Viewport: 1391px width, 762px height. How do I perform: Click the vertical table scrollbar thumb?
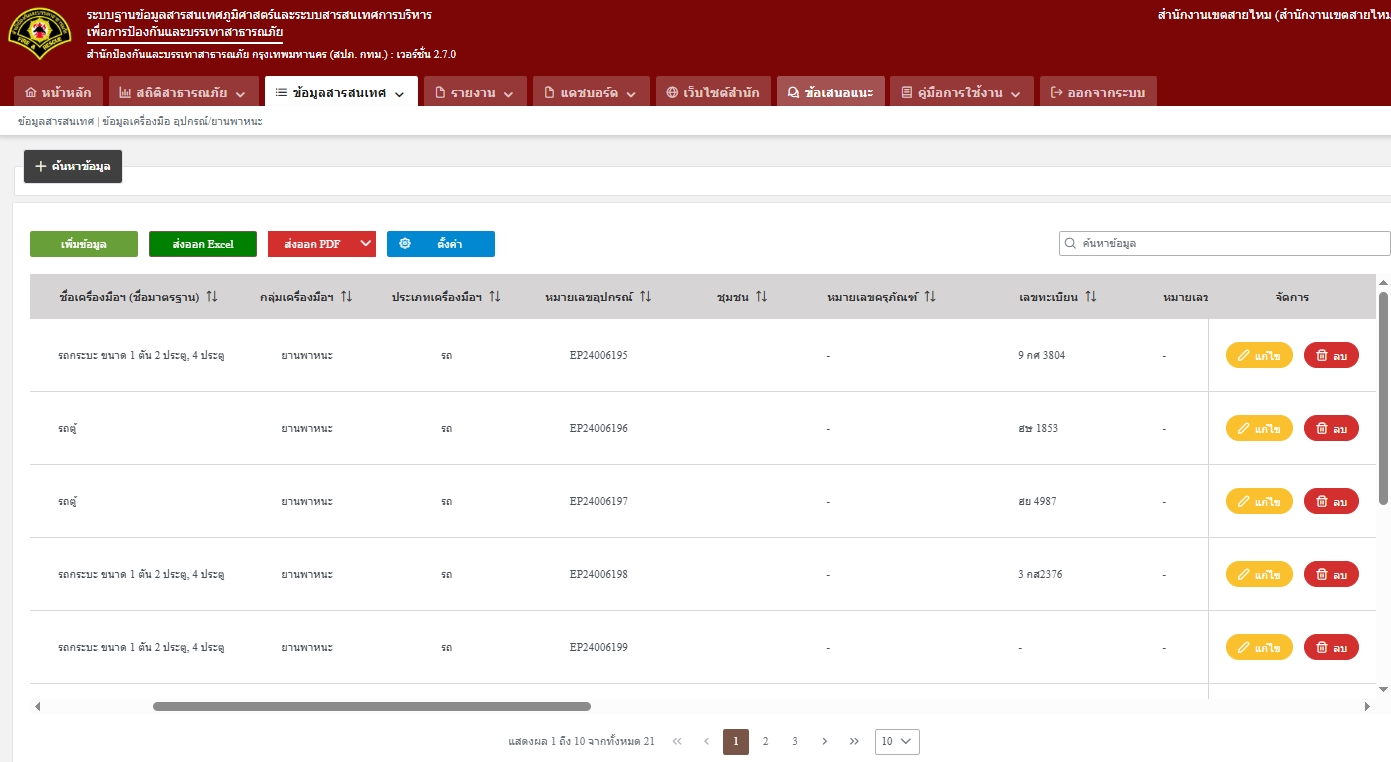click(x=1384, y=398)
